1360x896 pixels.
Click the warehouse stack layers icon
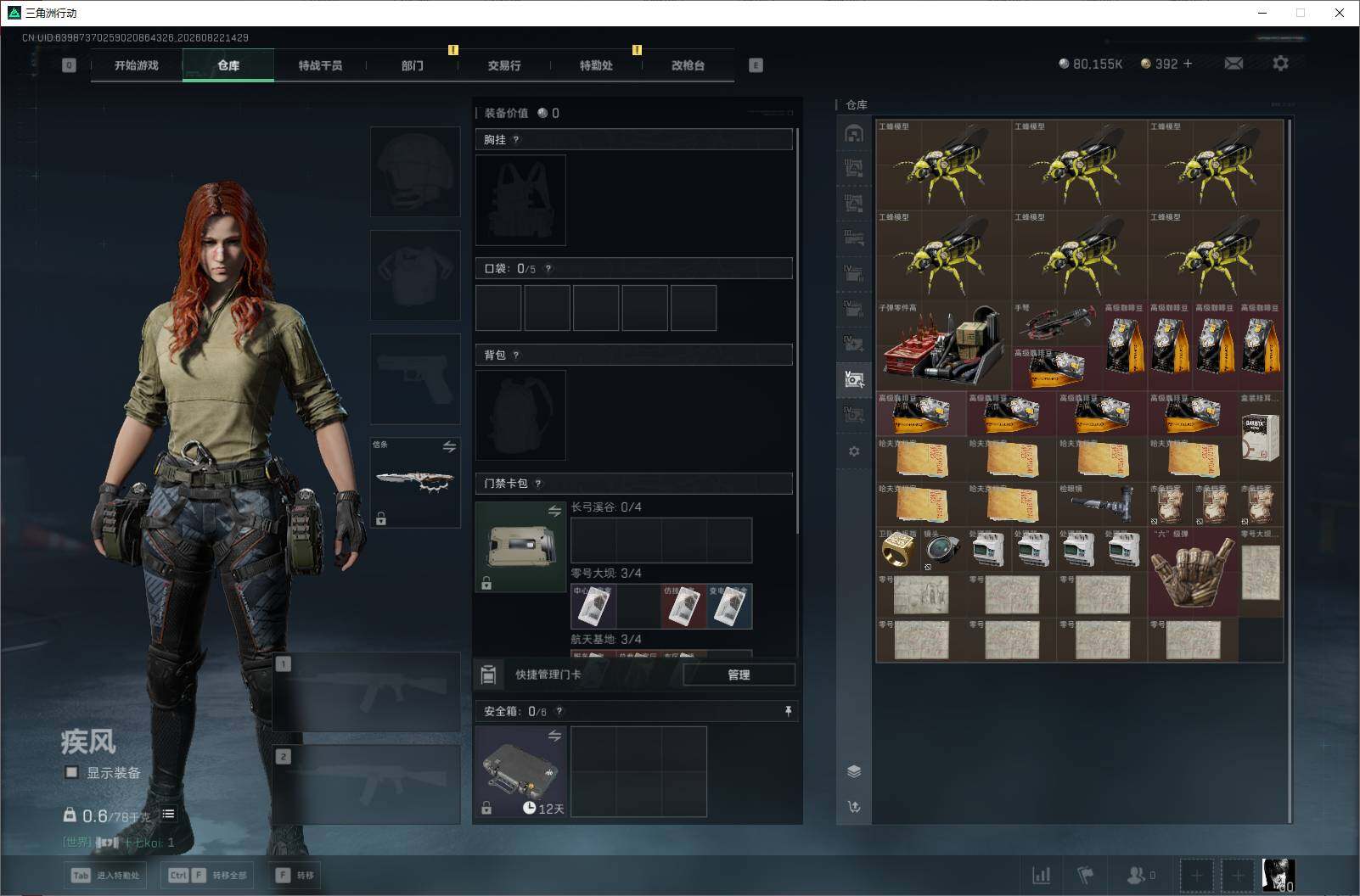pos(854,770)
